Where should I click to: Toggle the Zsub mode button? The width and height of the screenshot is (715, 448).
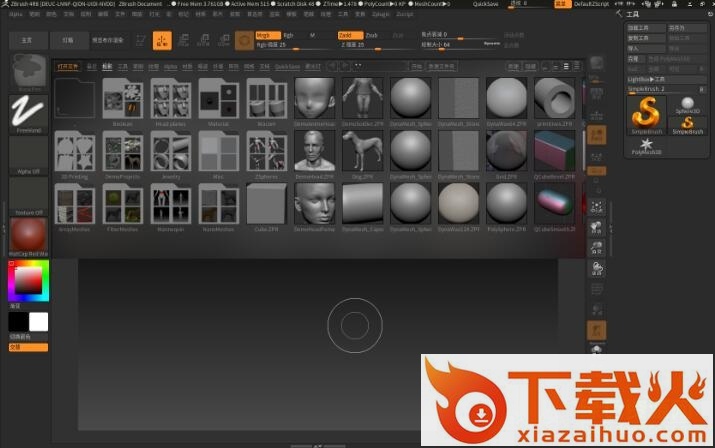(372, 35)
